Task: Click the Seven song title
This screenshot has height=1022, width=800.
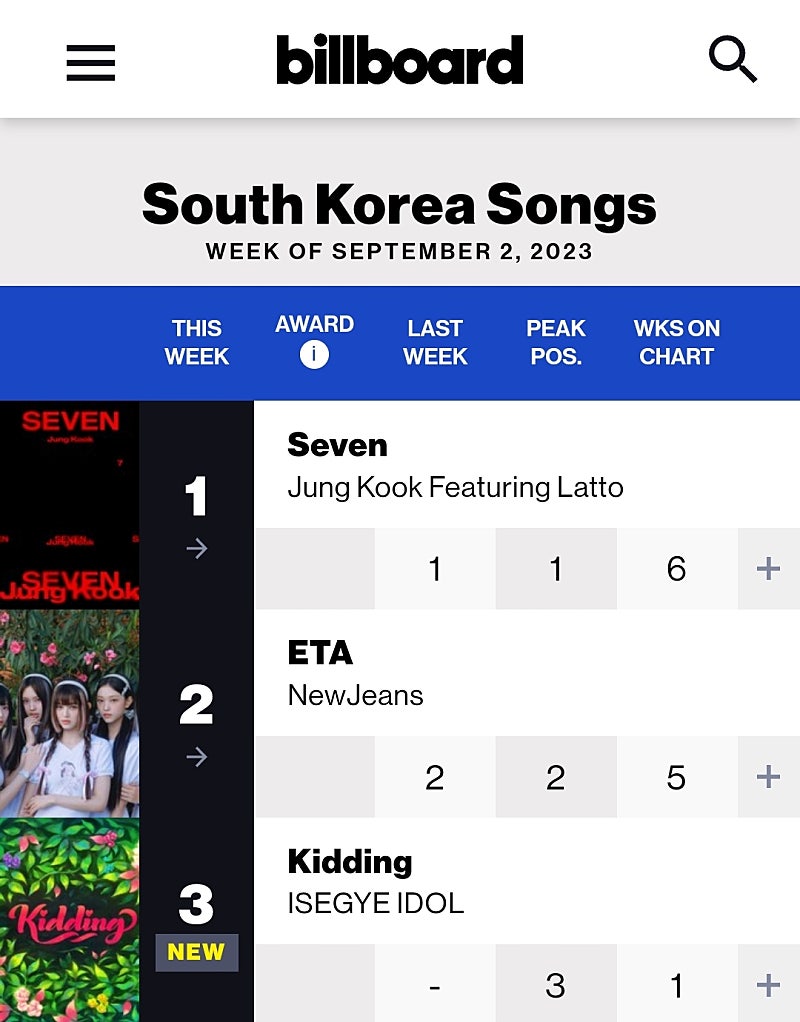Action: [x=337, y=445]
